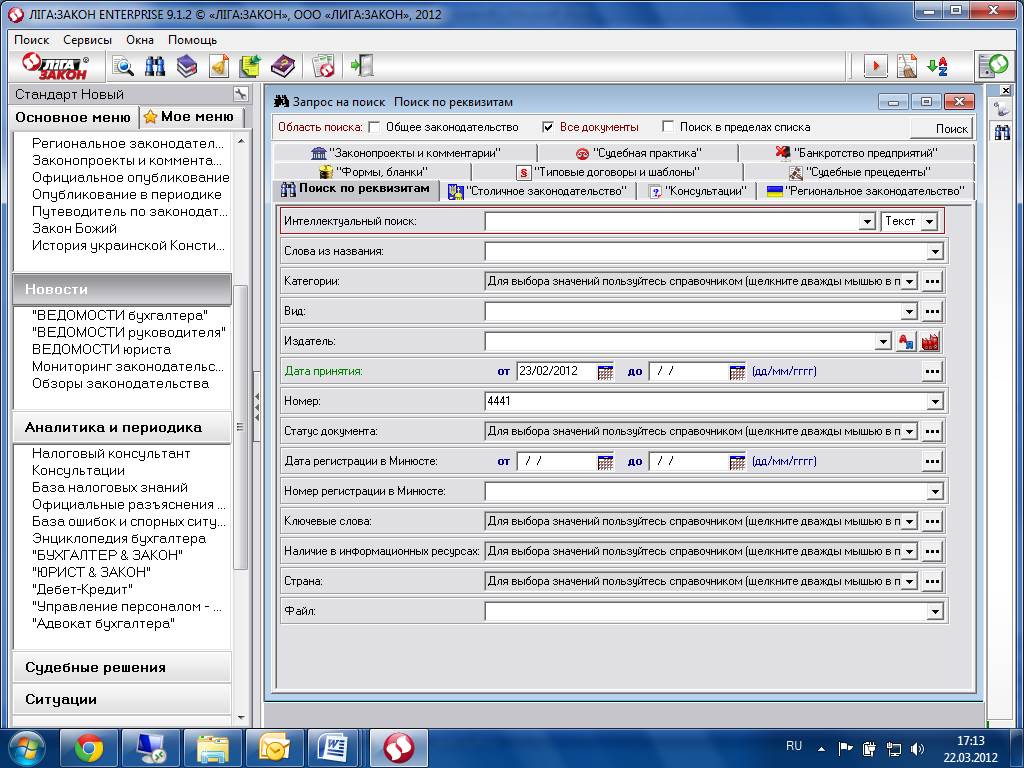1024x768 pixels.
Task: Click the green note sheet toolbar icon
Action: point(250,66)
